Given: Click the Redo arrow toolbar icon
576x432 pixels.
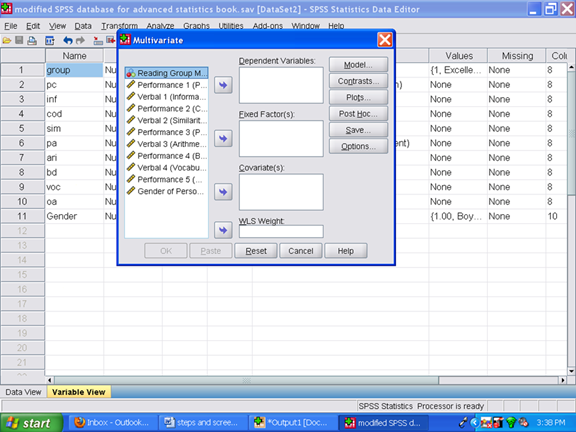Looking at the screenshot, I should (x=80, y=40).
